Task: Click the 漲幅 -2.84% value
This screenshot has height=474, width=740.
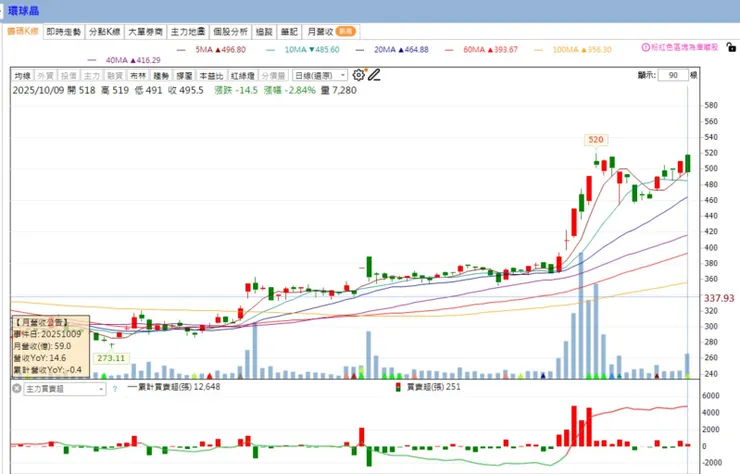Action: 289,90
